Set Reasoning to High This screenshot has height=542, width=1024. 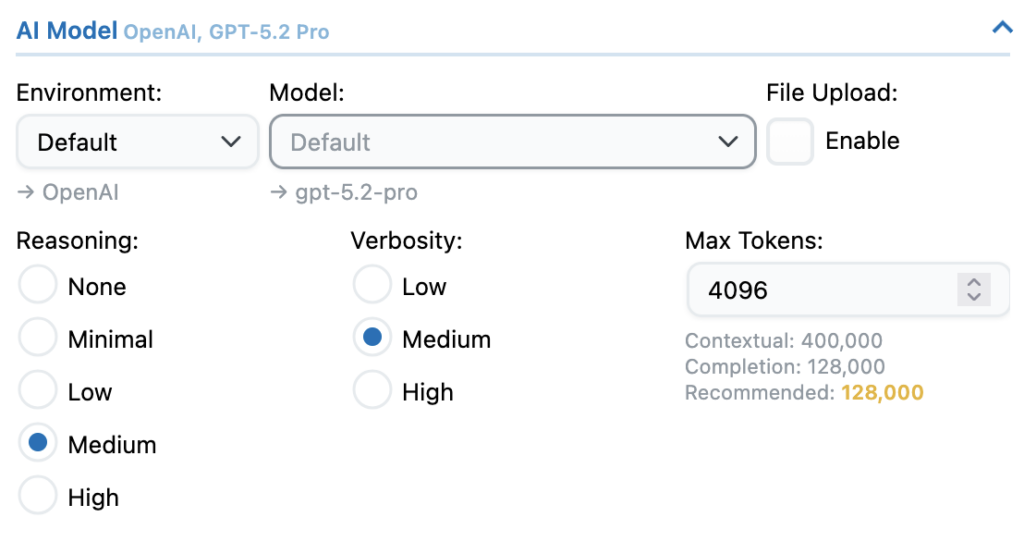click(x=38, y=497)
